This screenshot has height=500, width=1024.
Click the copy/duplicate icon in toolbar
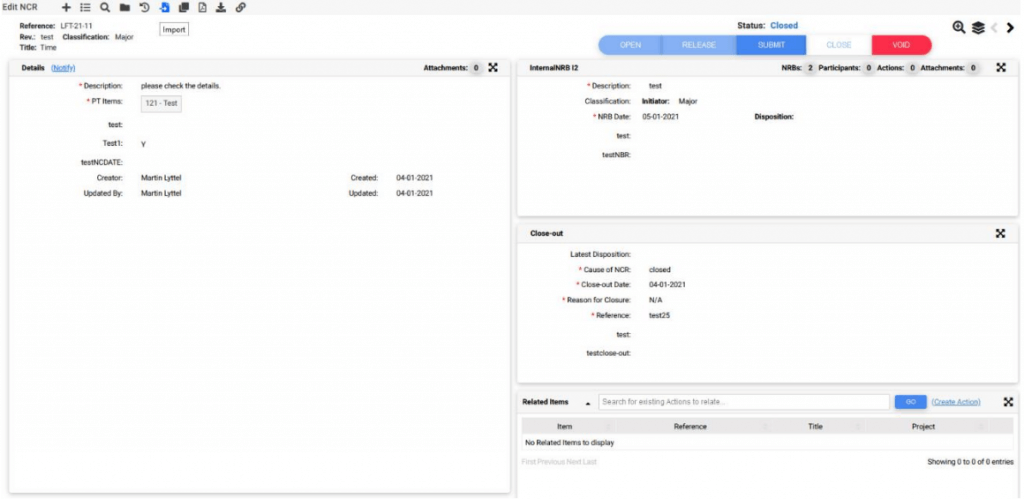(x=184, y=7)
